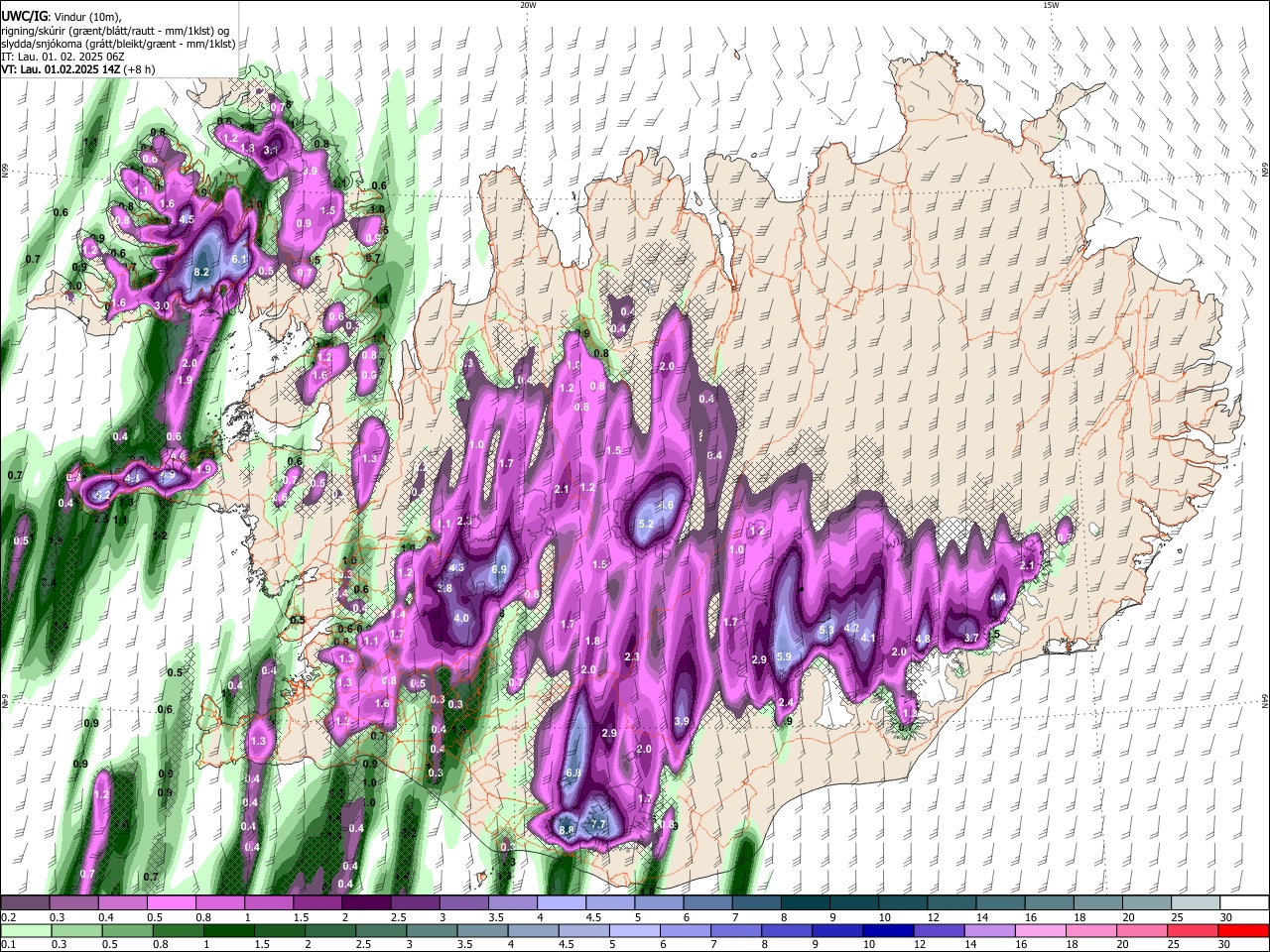
Task: Click the 5.9 precipitation value on the map
Action: pyautogui.click(x=784, y=656)
